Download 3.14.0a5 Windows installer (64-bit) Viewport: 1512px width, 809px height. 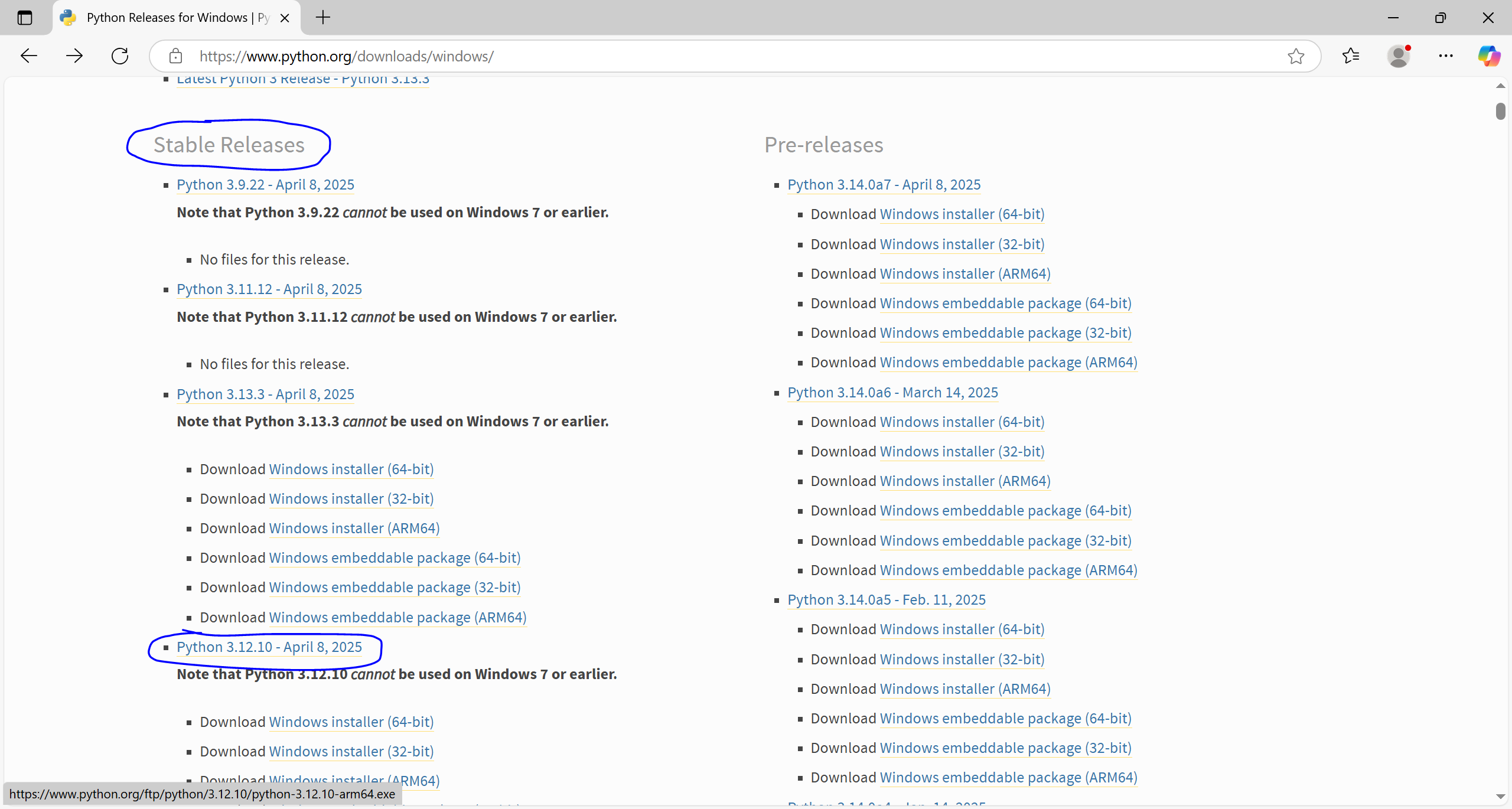(962, 629)
